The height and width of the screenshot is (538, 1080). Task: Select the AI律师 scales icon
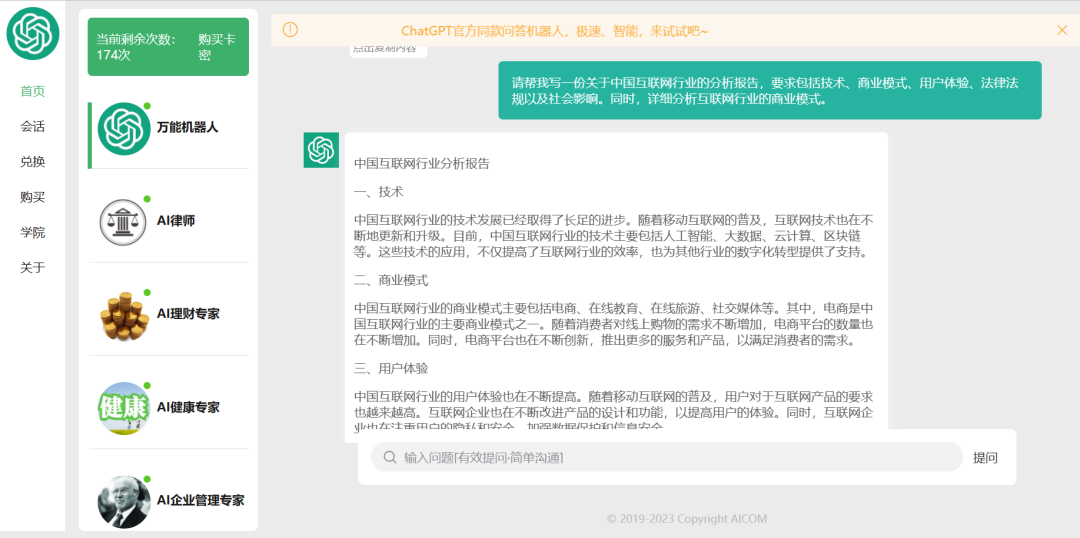(x=123, y=222)
